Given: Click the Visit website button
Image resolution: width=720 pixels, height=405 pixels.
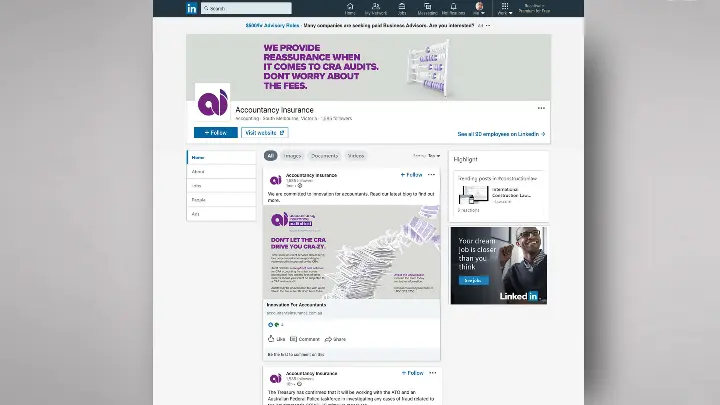Looking at the screenshot, I should click(x=264, y=133).
